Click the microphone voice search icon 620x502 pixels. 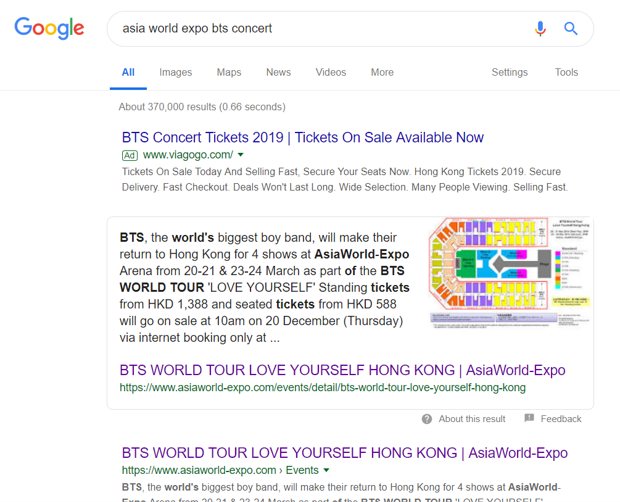click(540, 29)
